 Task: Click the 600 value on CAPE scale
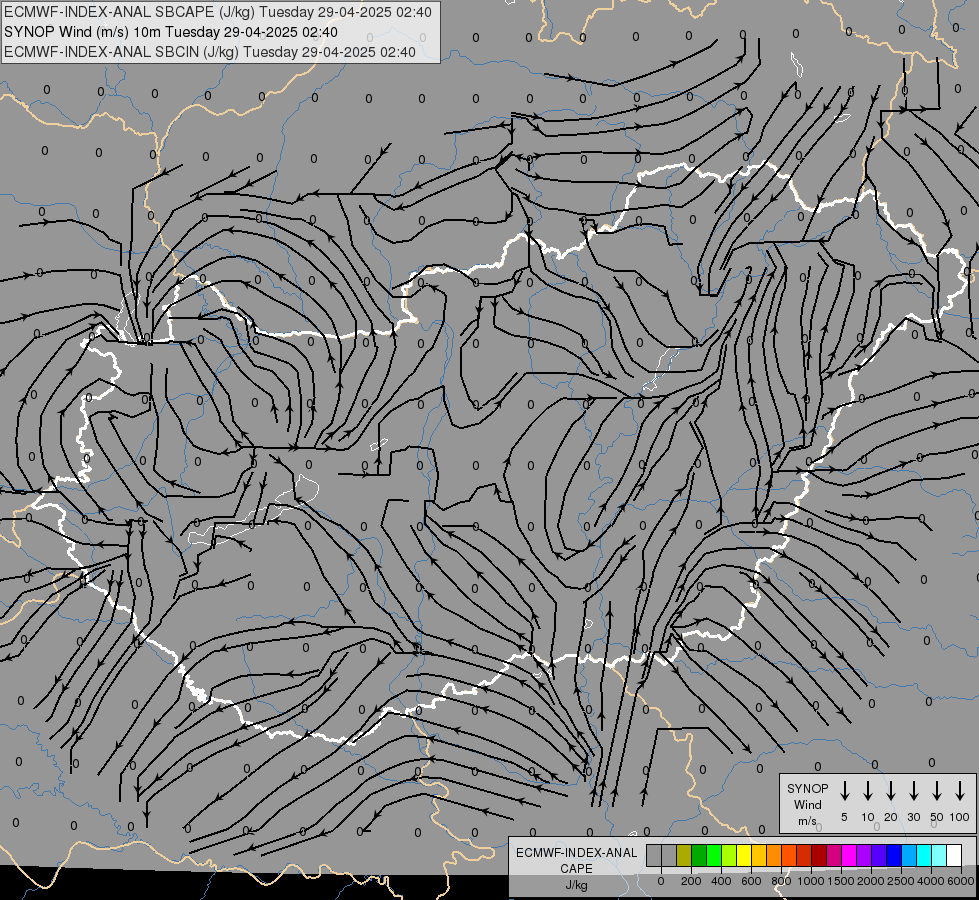(751, 881)
